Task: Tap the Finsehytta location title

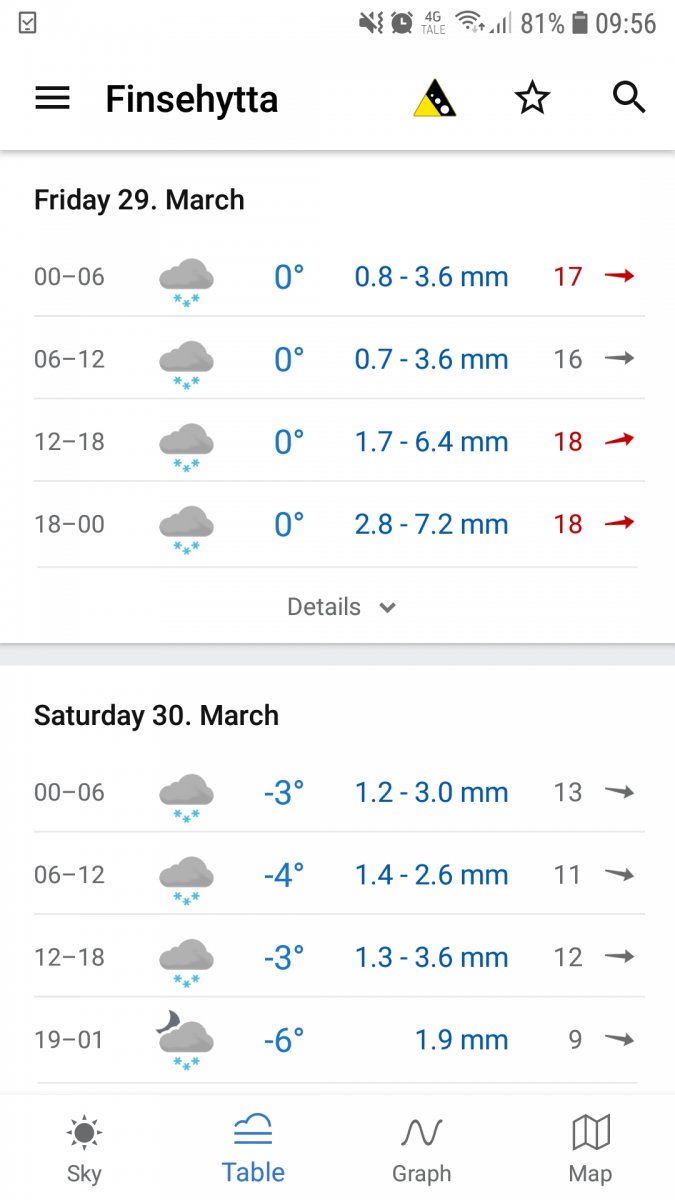Action: 192,99
